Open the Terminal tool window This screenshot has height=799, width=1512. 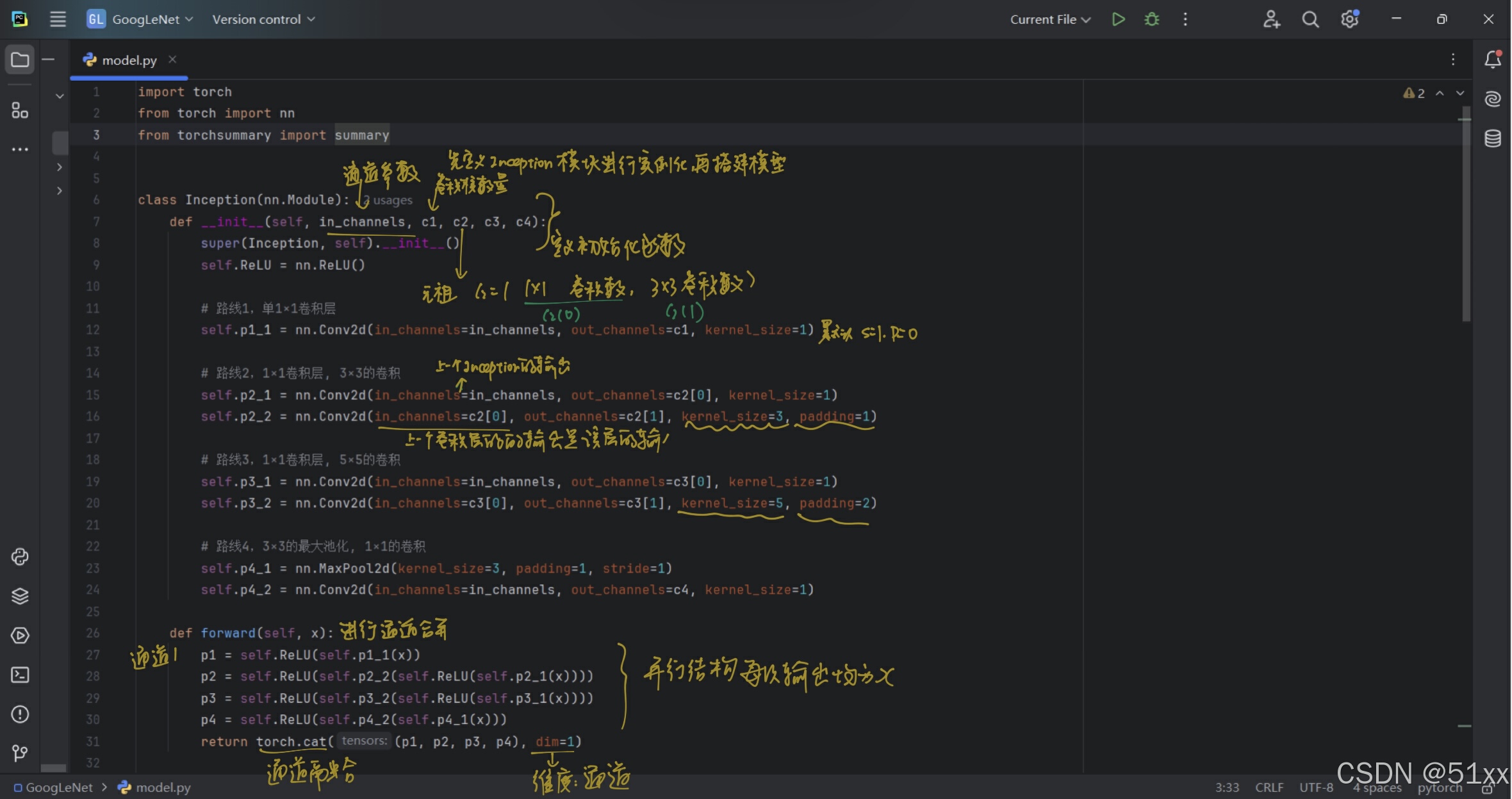(20, 675)
